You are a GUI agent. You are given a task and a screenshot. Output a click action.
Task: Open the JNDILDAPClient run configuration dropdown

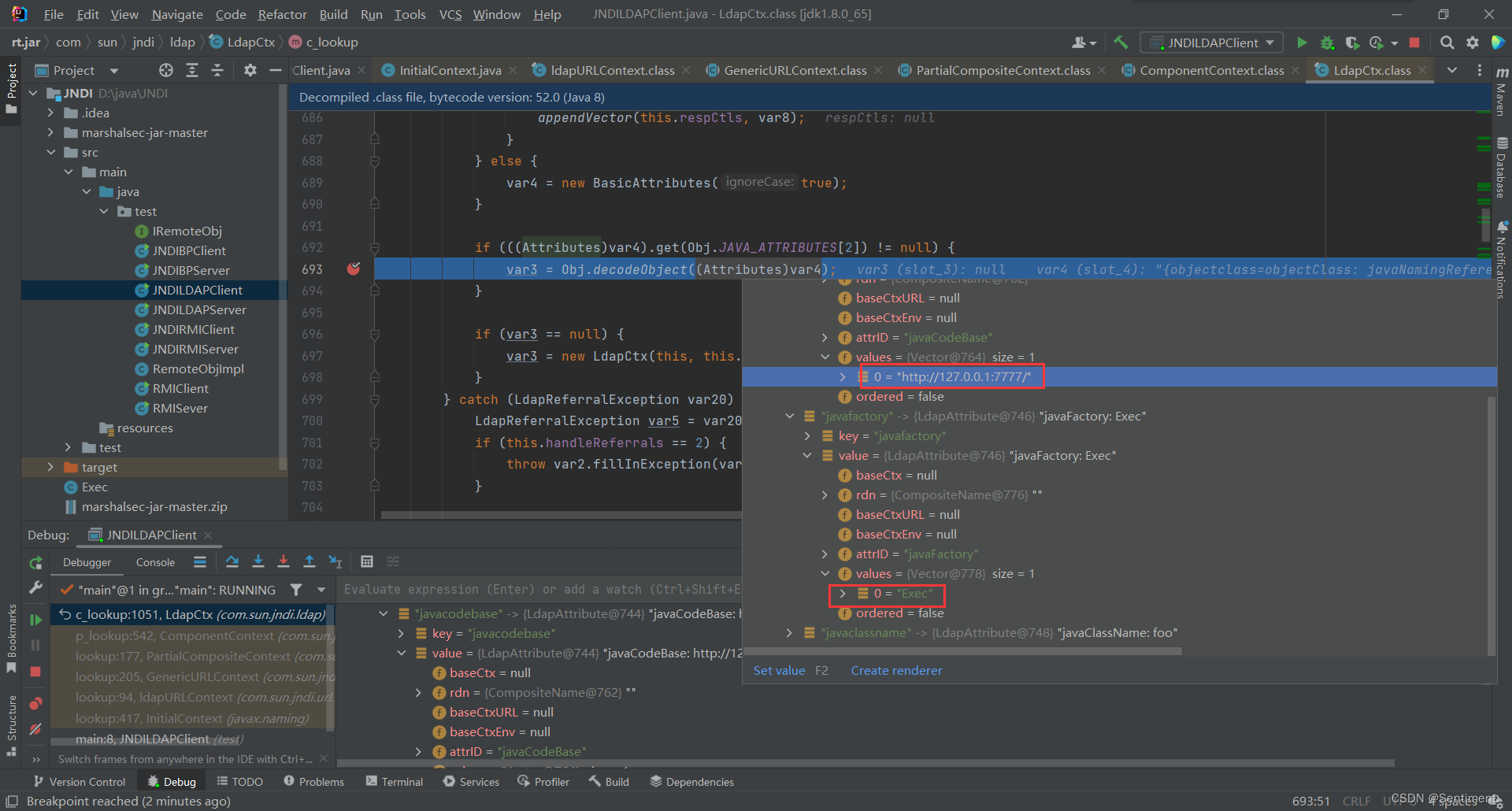[x=1212, y=43]
